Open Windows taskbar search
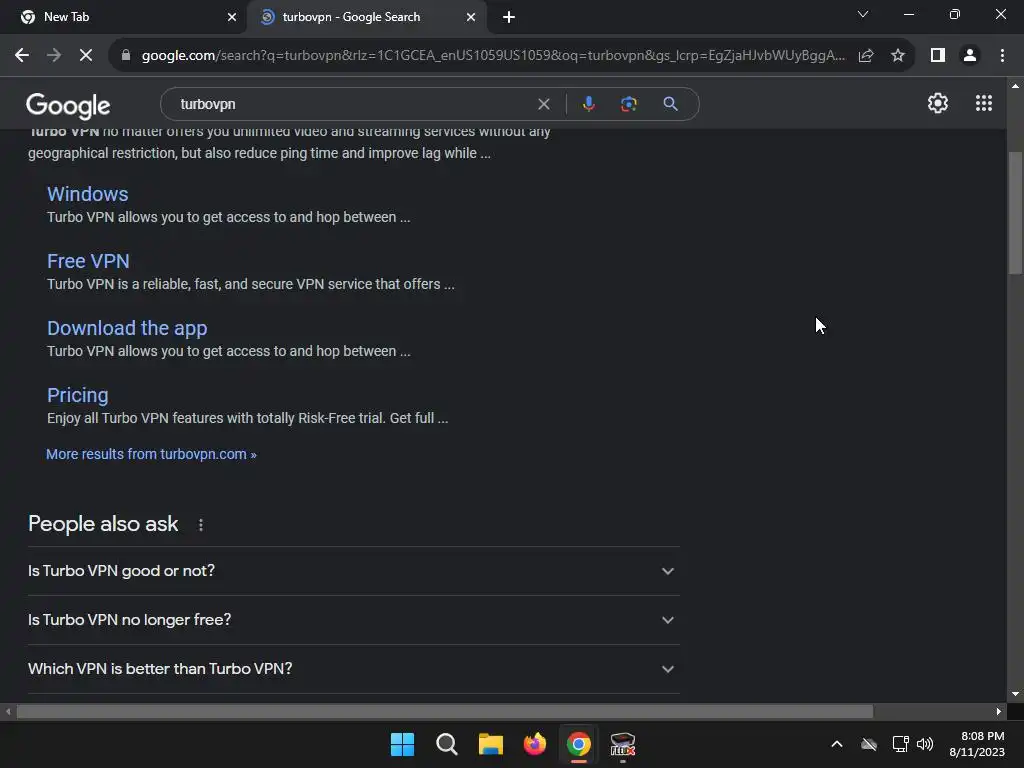Screen dimensions: 1024x768 click(x=447, y=744)
